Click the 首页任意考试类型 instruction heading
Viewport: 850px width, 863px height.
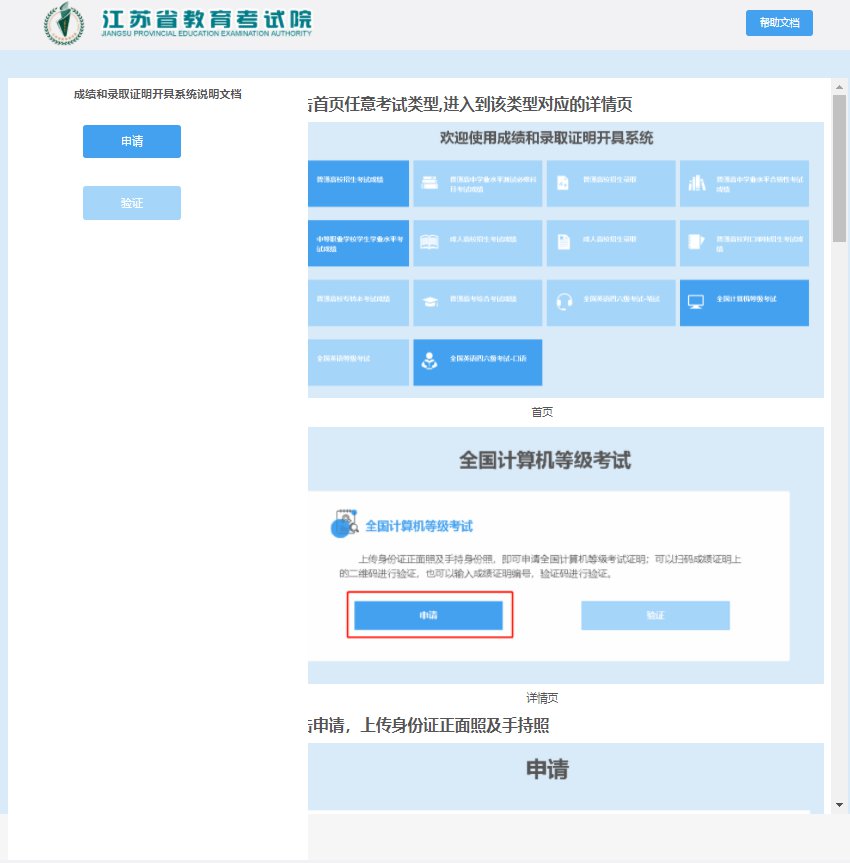coord(471,104)
